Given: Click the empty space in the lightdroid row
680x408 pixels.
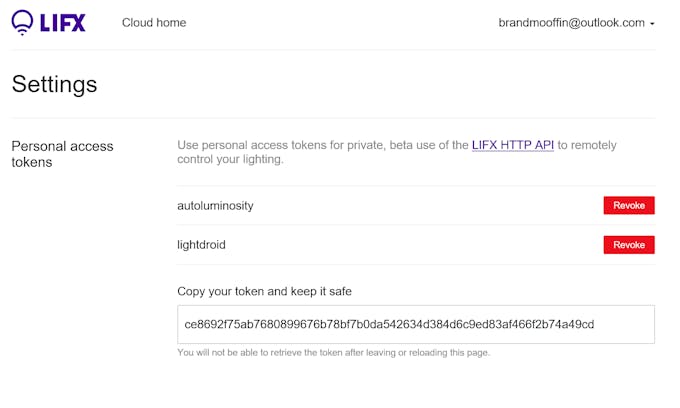Looking at the screenshot, I should click(x=420, y=245).
